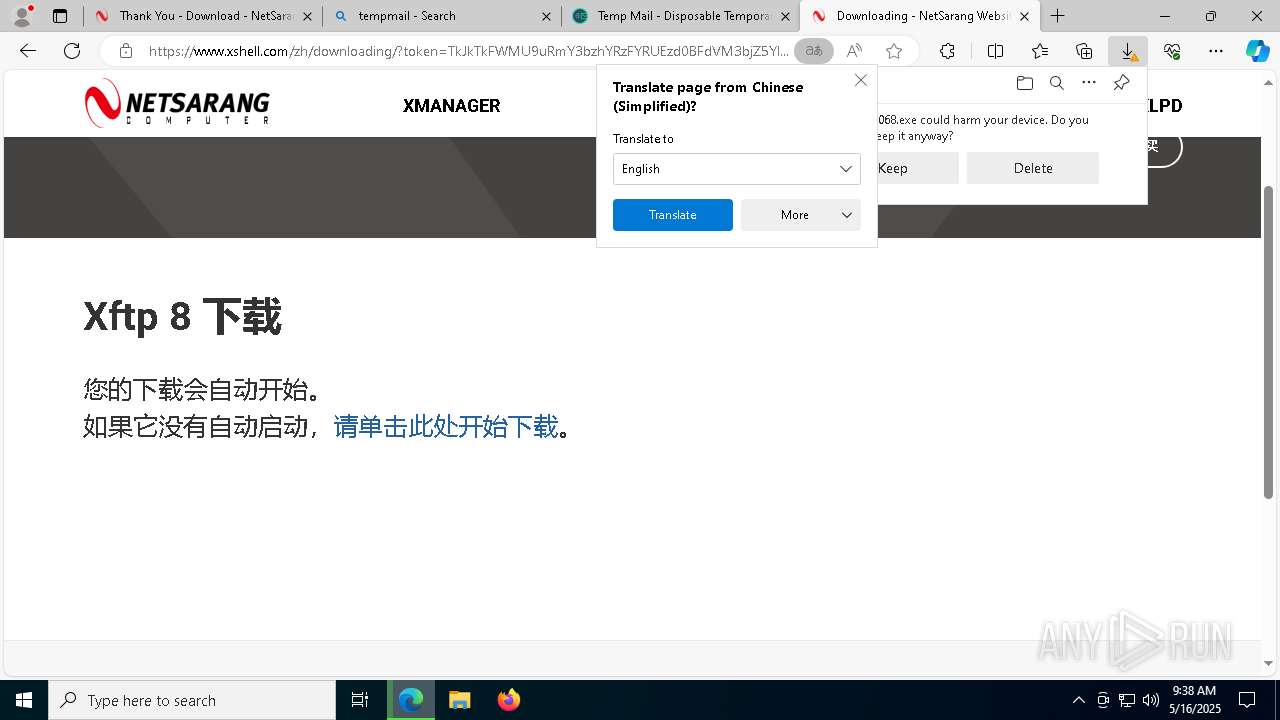Go back with the browser back arrow
Screen dimensions: 1280x720
coord(28,51)
